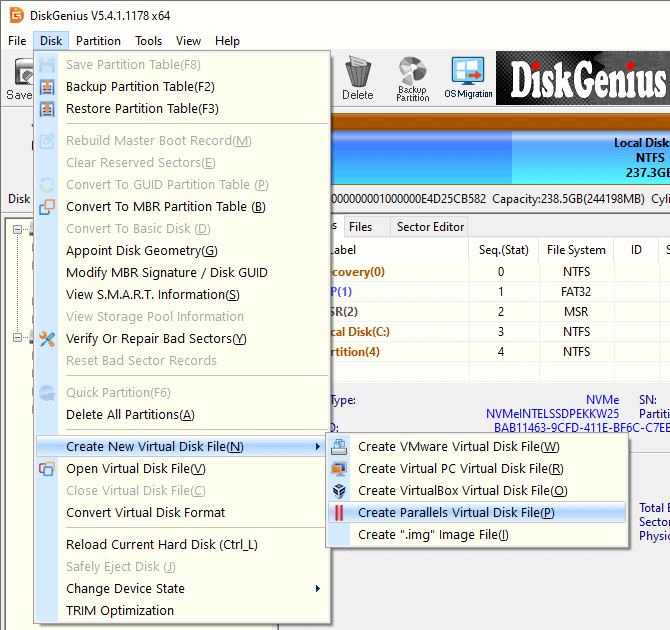This screenshot has width=670, height=630.
Task: Click the VMware virtual disk icon
Action: click(339, 447)
